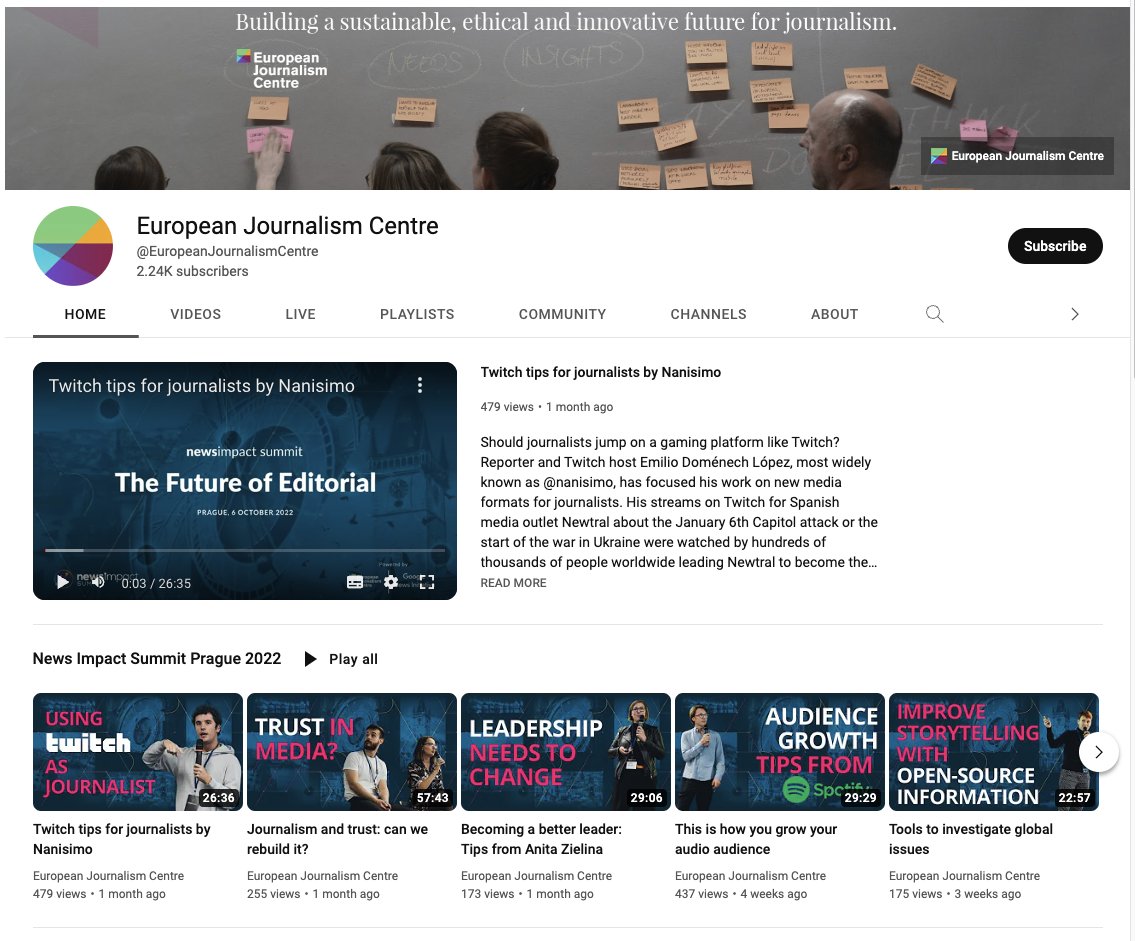Expand description with READ MORE
Screen dimensions: 1135x941
point(513,583)
